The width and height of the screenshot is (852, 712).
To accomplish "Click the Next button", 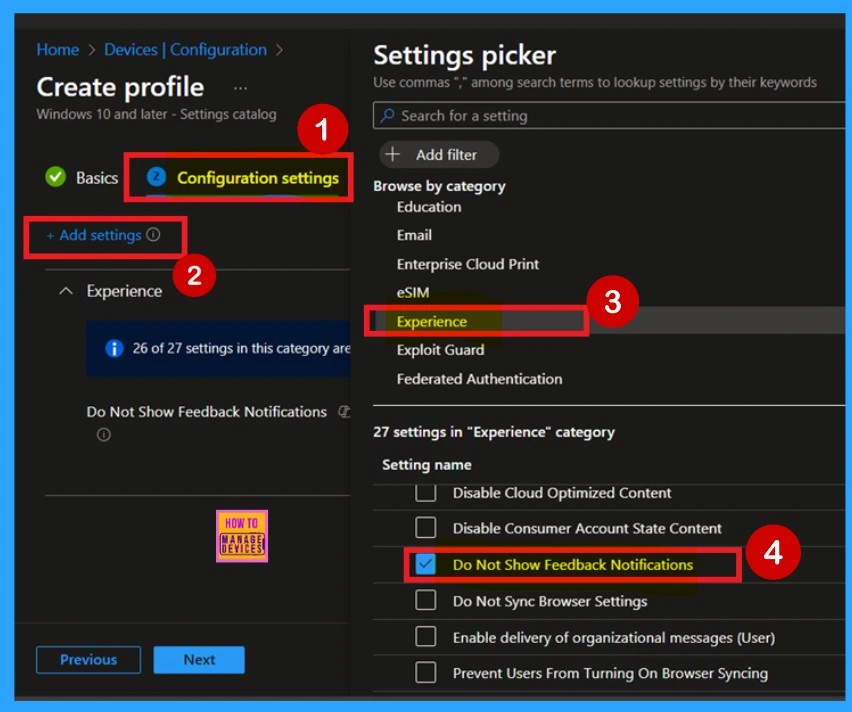I will 199,660.
